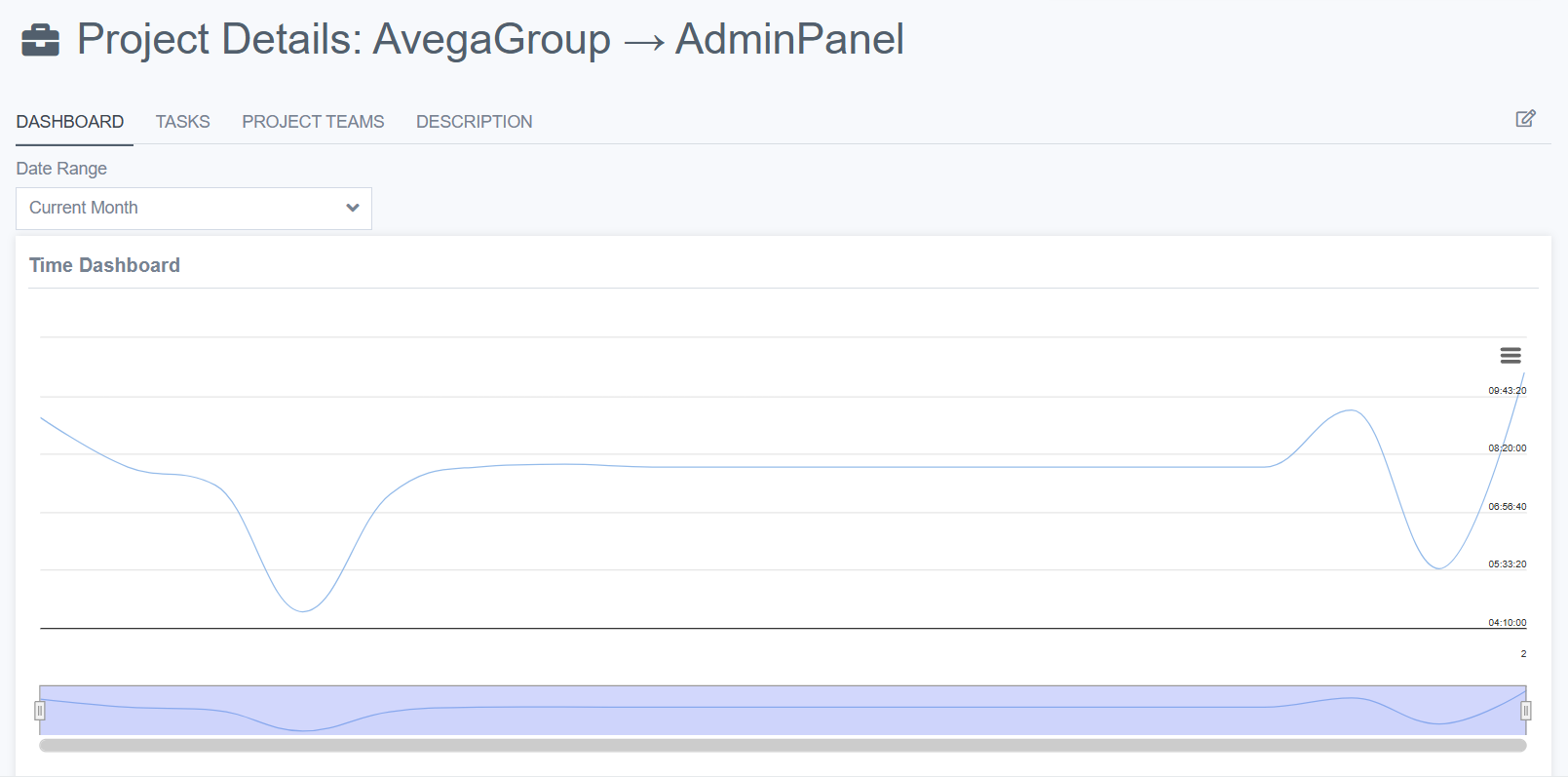Go to the Project Teams tab
The width and height of the screenshot is (1568, 777).
coord(313,122)
